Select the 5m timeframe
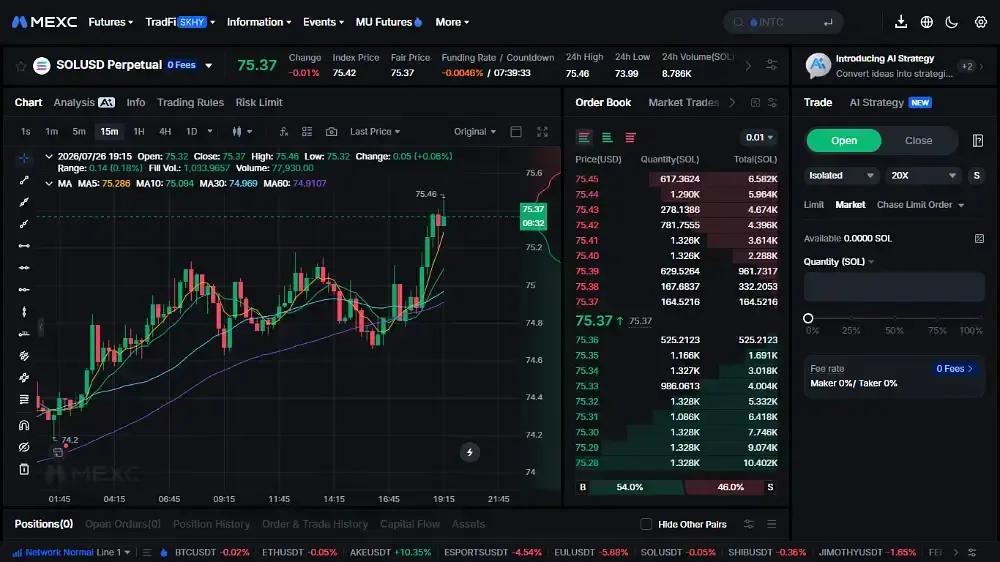This screenshot has width=1000, height=562. 78,131
